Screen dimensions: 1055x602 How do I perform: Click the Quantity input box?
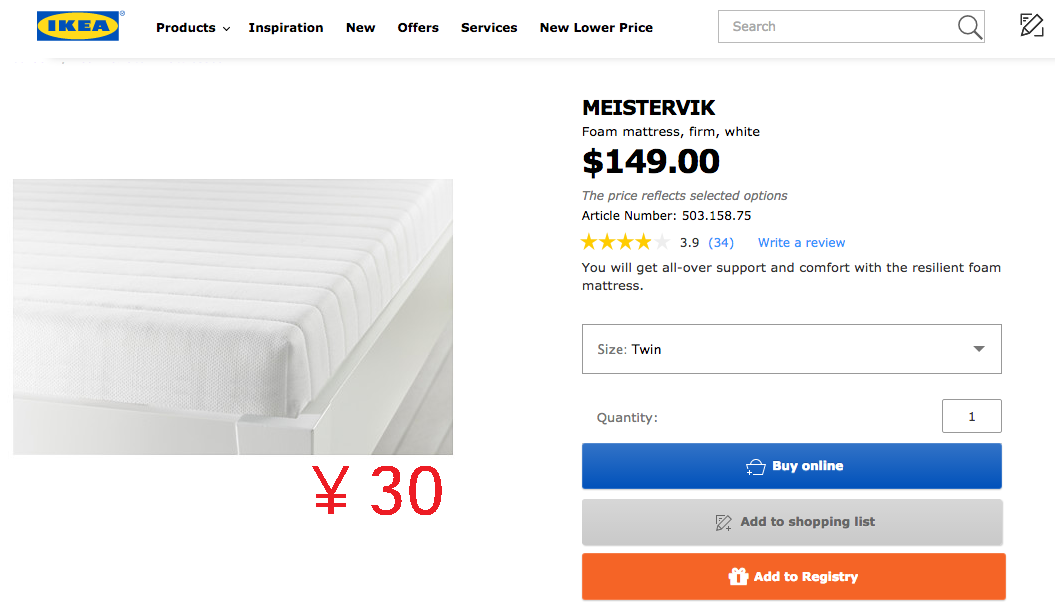971,416
